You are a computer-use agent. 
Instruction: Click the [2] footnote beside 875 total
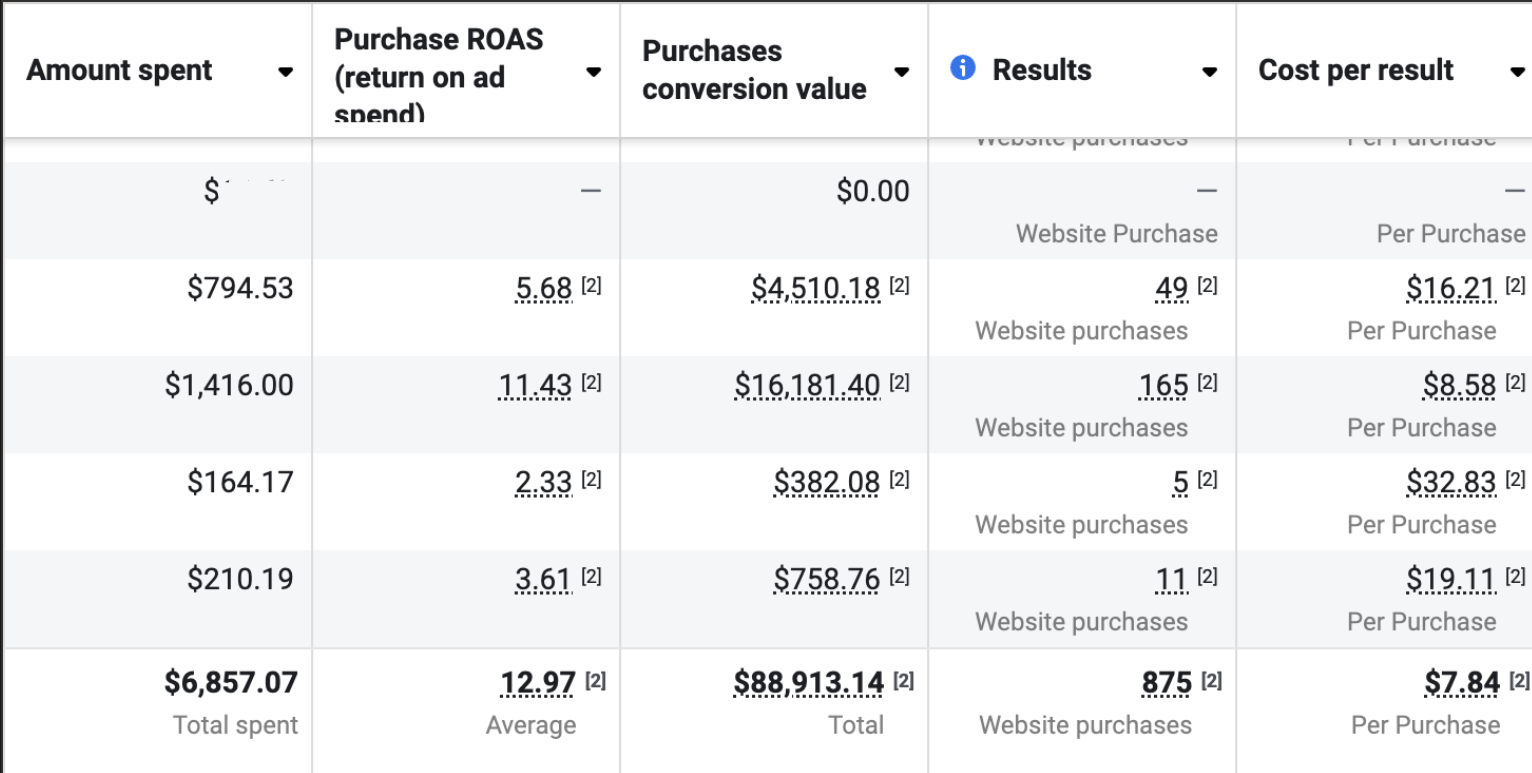[1211, 682]
